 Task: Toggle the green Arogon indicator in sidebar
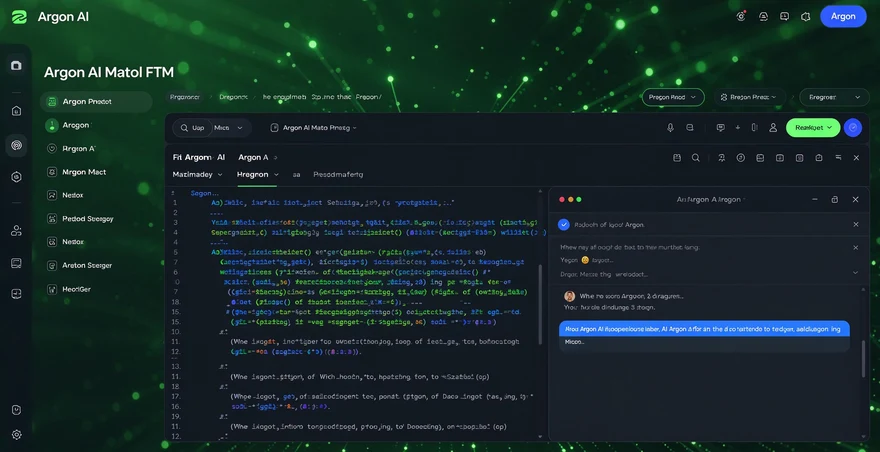tap(52, 125)
